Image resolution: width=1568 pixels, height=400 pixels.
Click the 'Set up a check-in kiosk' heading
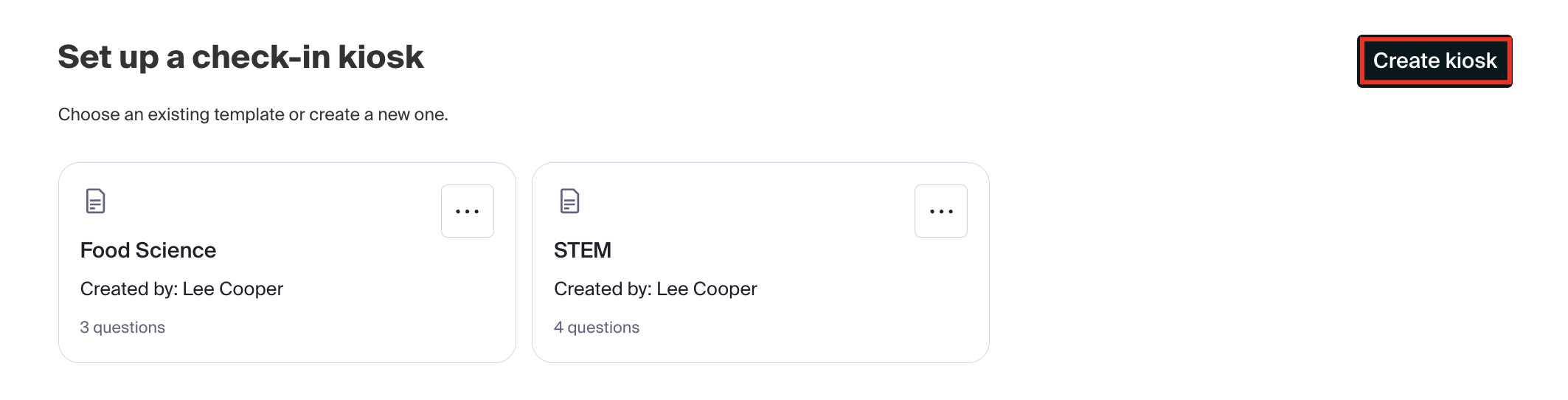240,57
